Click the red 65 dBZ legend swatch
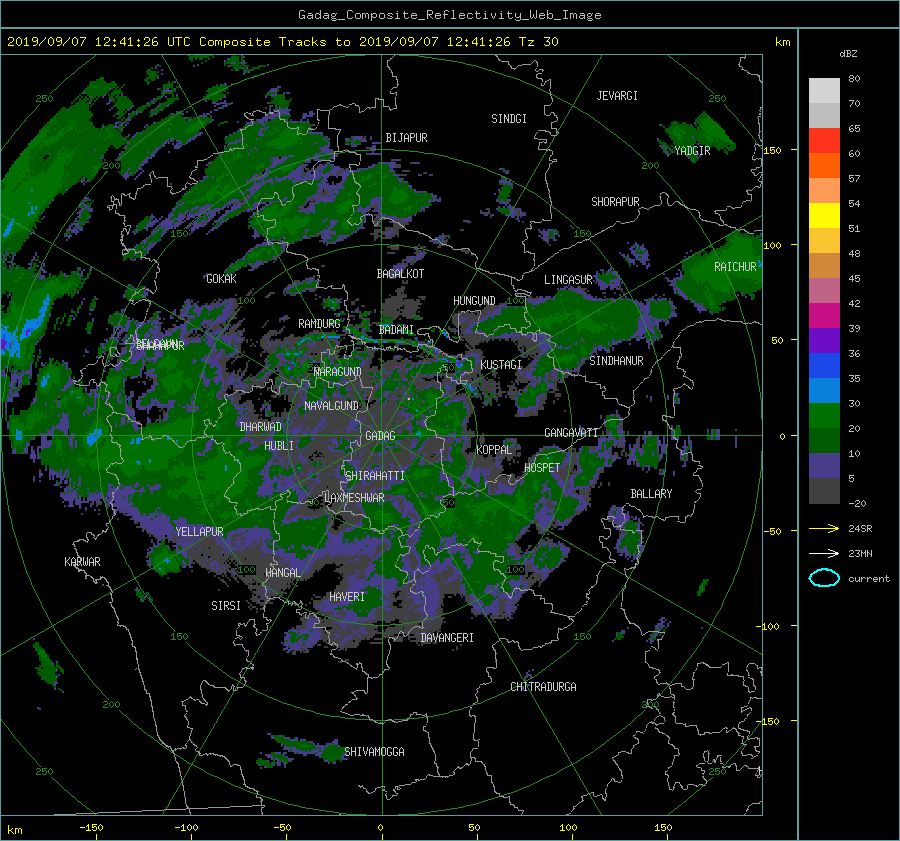 coord(824,140)
